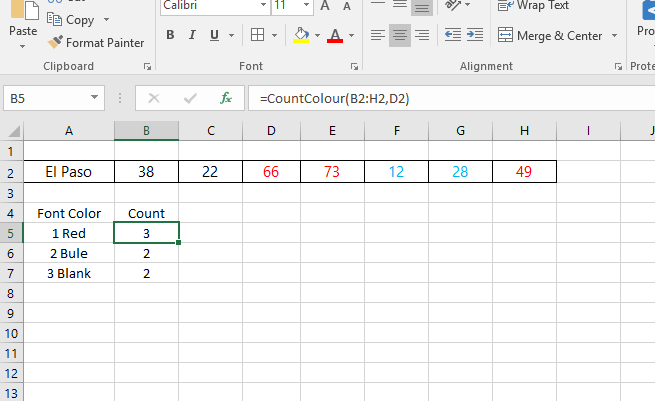The height and width of the screenshot is (401, 655).
Task: Select selected cell showing count 3
Action: 146,233
